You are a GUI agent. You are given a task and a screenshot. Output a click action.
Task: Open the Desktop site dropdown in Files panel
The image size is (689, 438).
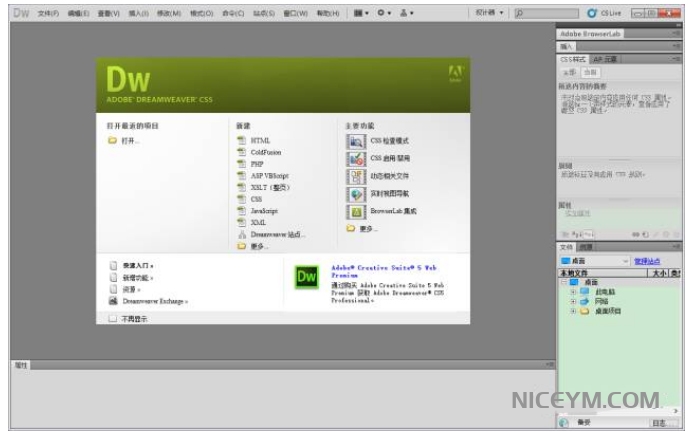pos(595,261)
